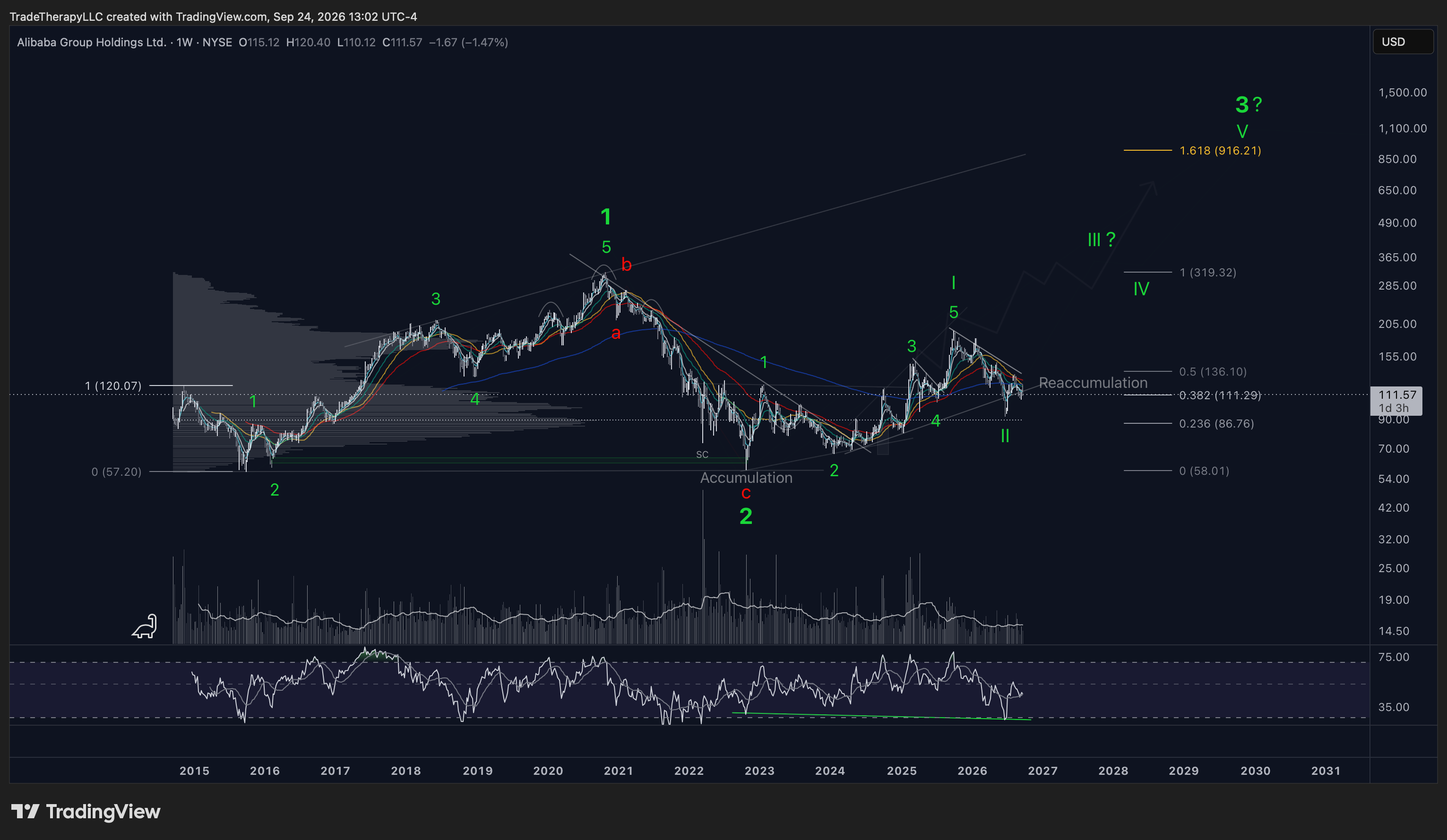Click the dinosaur icon near volume bars
The image size is (1447, 840).
pyautogui.click(x=145, y=626)
